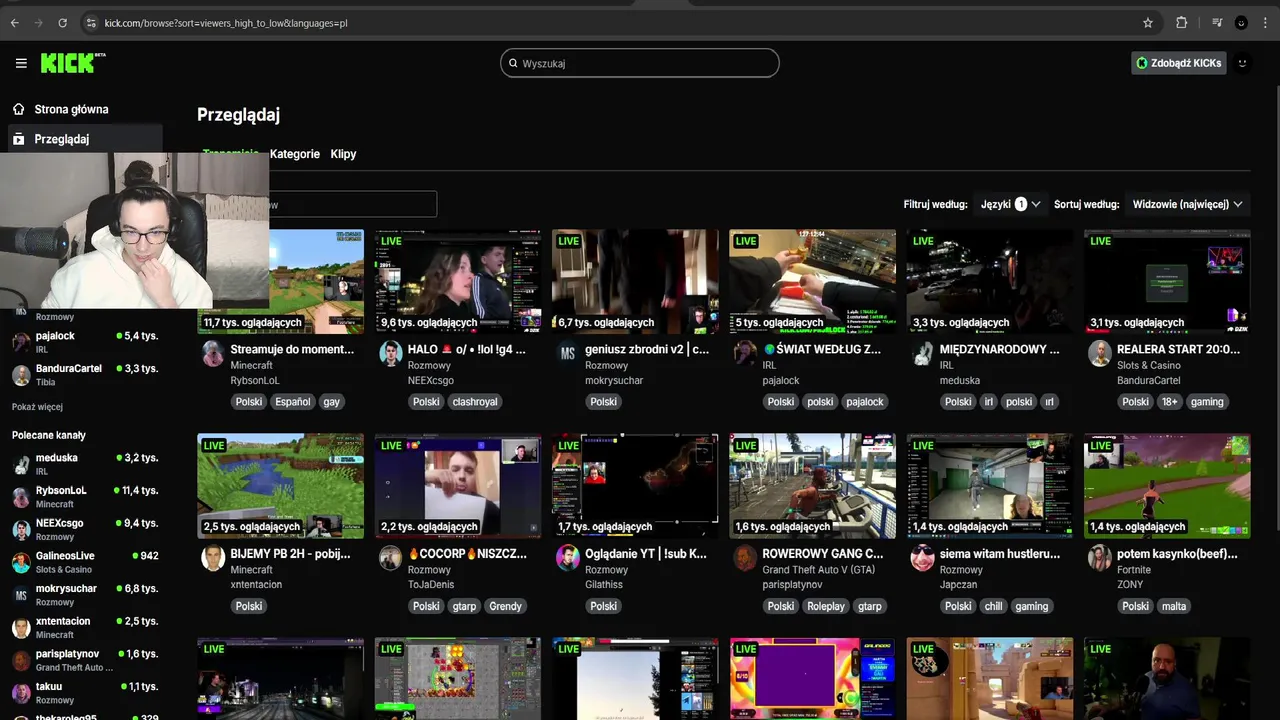This screenshot has height=720, width=1280.
Task: Open the geniusz zbrodni v2 stream thumbnail
Action: [635, 281]
